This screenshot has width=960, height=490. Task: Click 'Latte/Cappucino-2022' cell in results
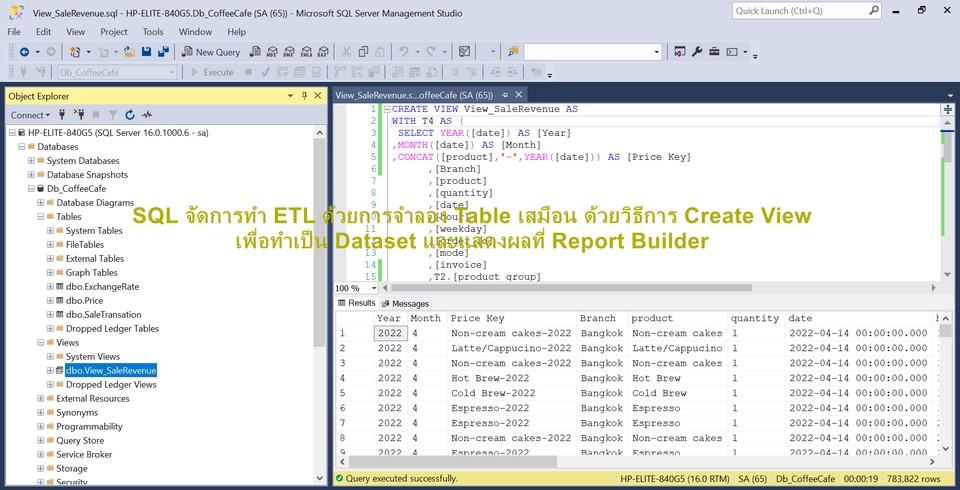tap(511, 349)
